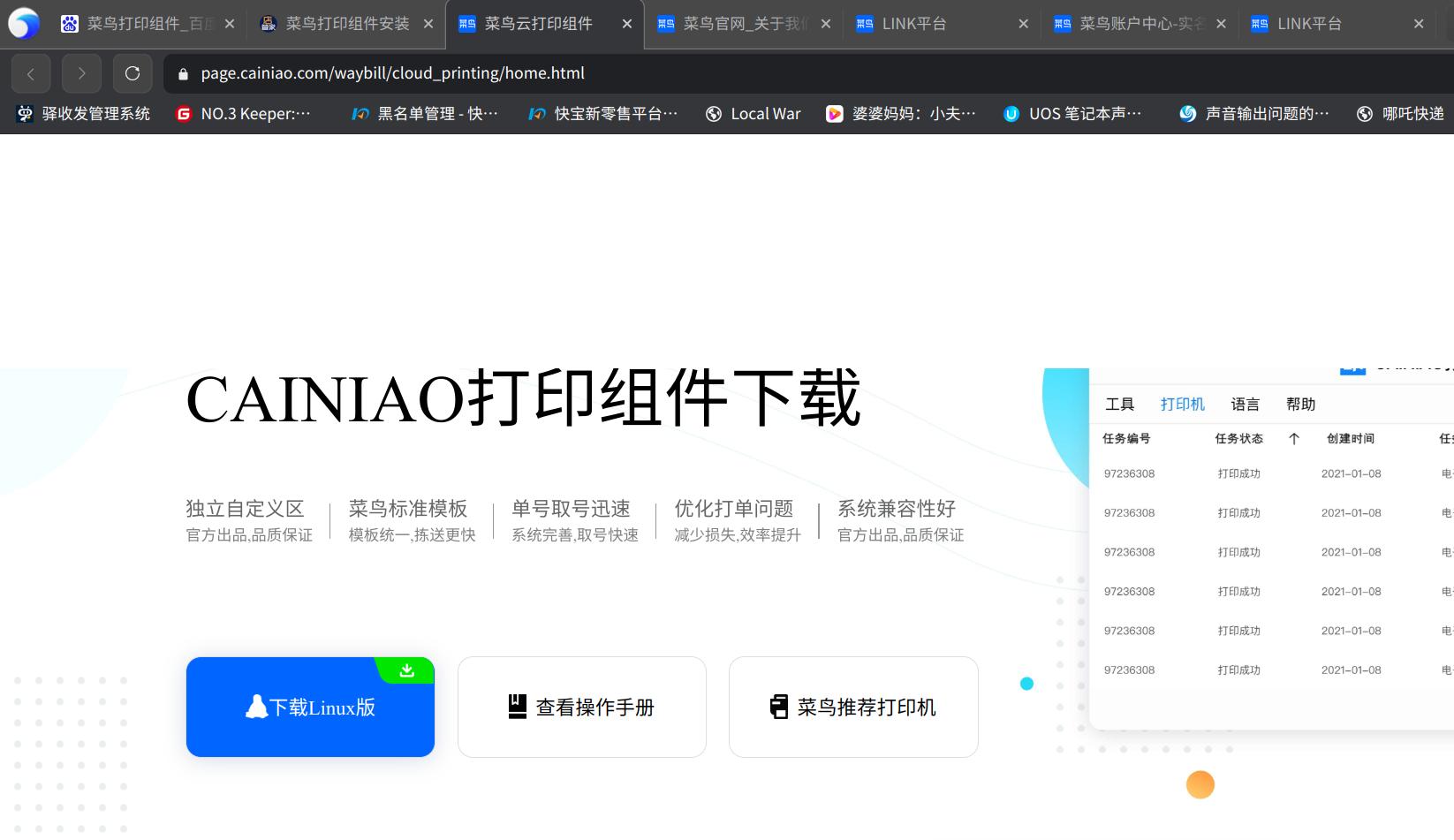Click the 打印机 menu in the preview
1454x840 pixels.
1183,405
